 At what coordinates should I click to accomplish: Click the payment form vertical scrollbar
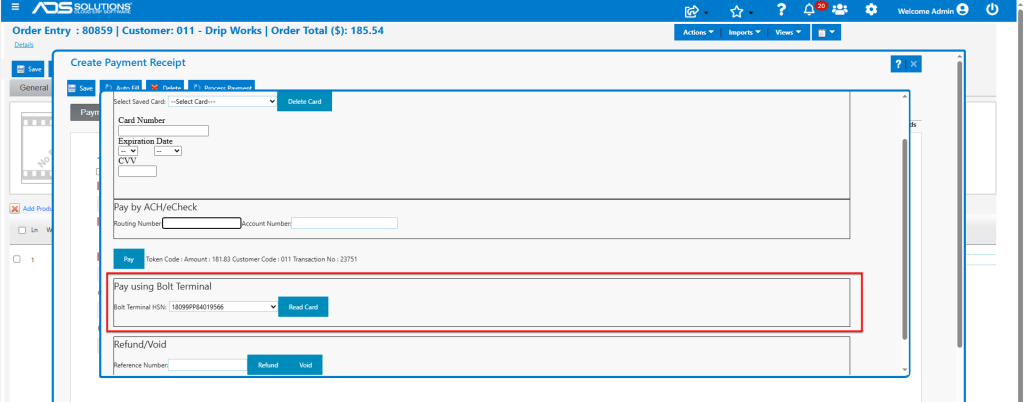click(x=904, y=238)
